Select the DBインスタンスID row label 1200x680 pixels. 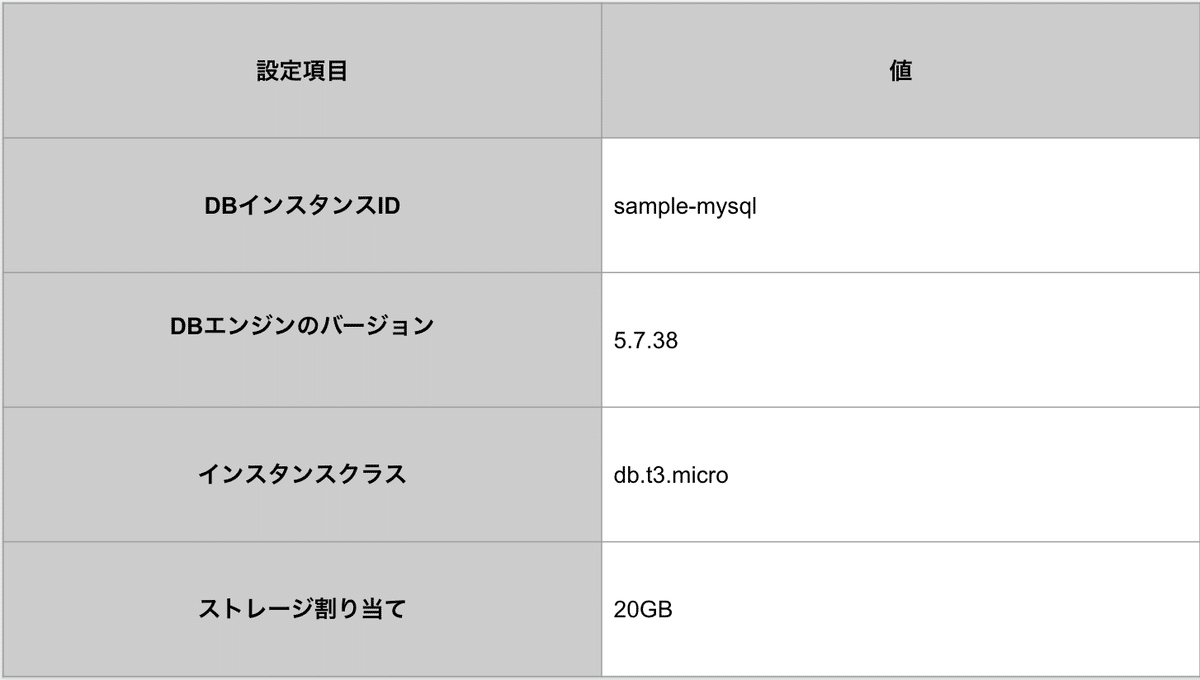coord(302,205)
